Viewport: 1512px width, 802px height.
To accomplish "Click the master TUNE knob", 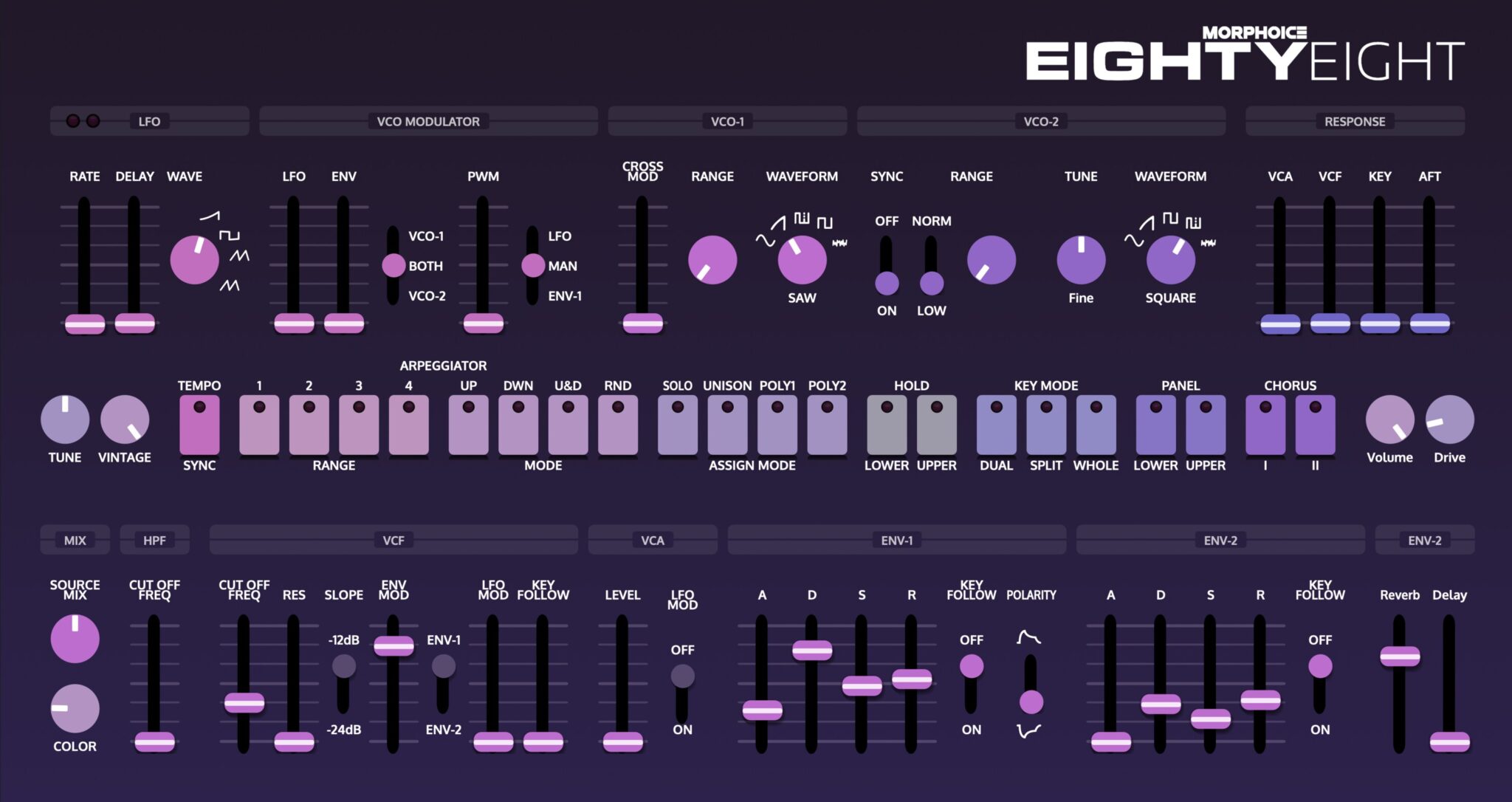I will point(65,419).
